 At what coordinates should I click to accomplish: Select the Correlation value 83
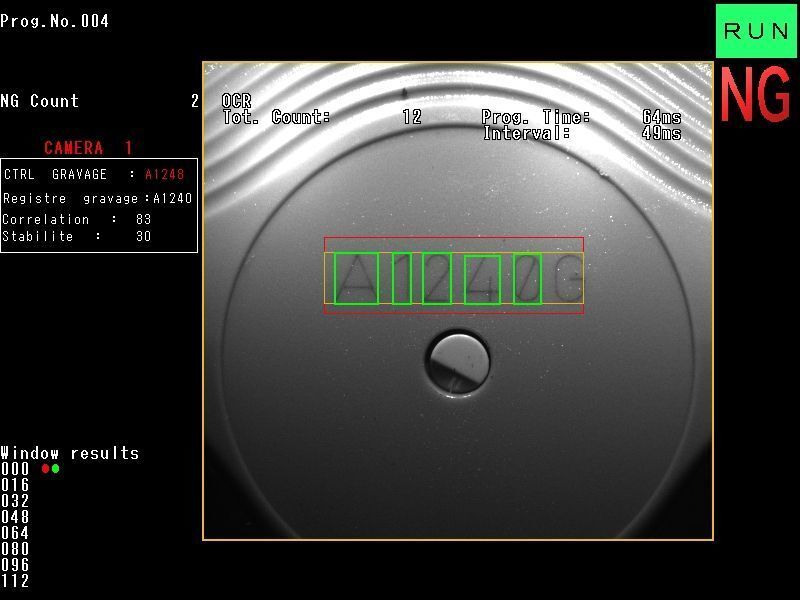(x=143, y=219)
